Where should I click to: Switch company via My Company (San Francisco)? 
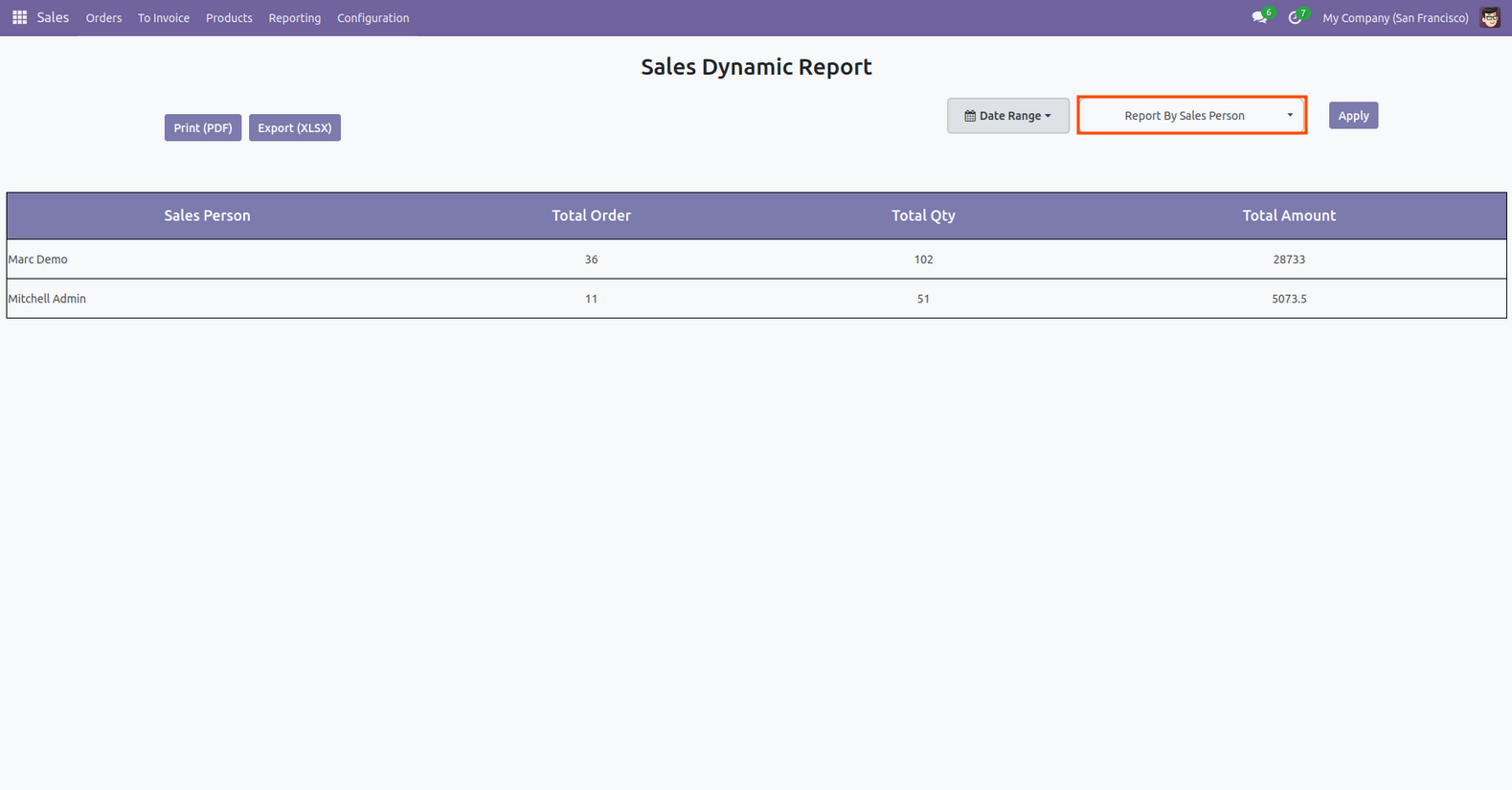pyautogui.click(x=1395, y=18)
